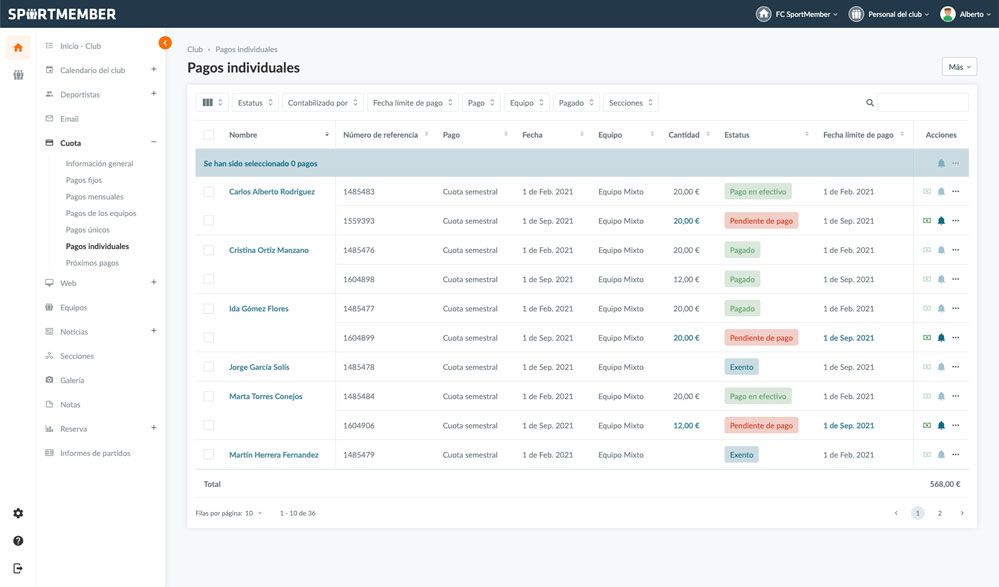Expand the Web section with plus
The height and width of the screenshot is (587, 999).
154,282
